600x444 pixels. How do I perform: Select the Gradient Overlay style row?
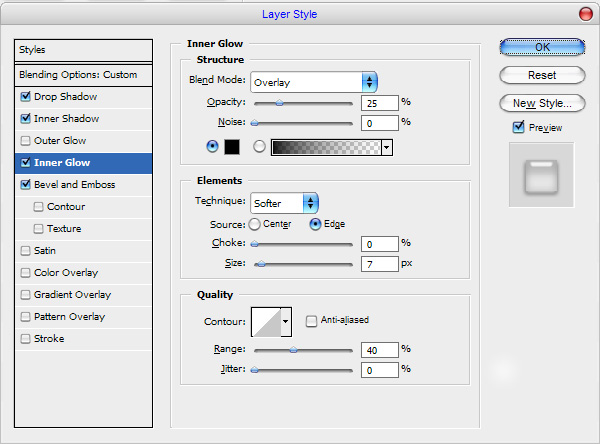click(x=83, y=295)
